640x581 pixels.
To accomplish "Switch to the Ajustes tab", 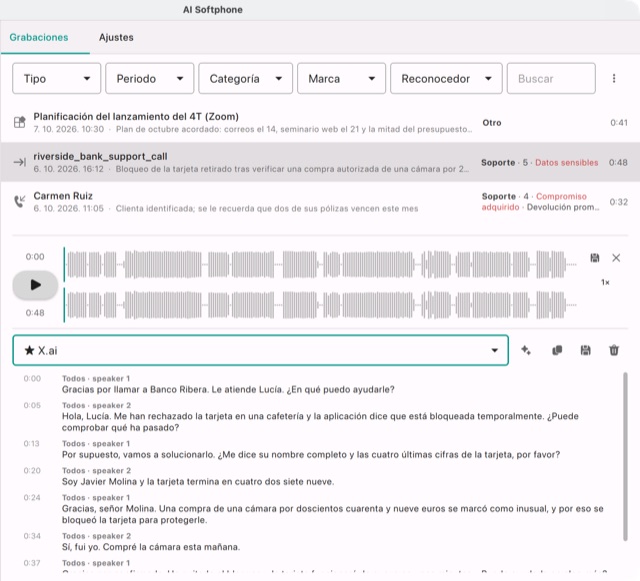I will click(116, 37).
